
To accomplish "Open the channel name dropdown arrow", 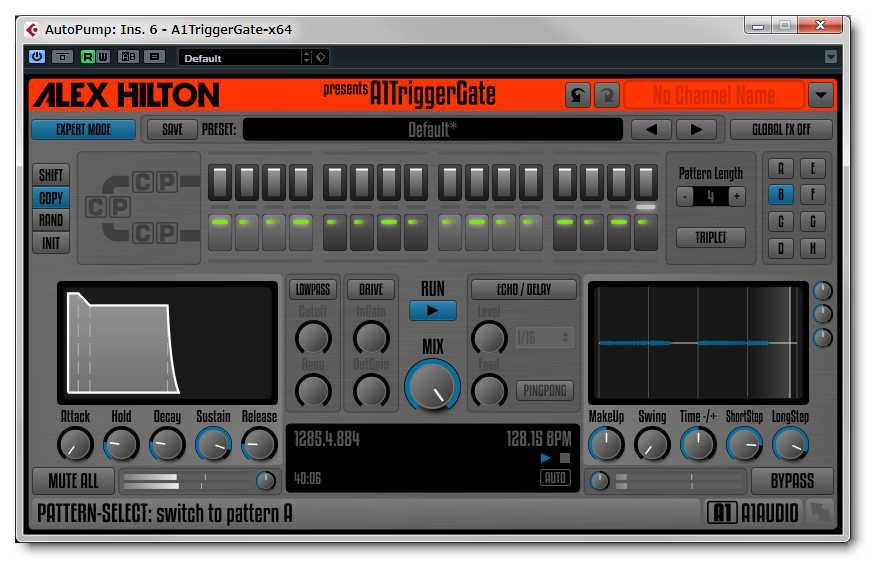I will 821,95.
